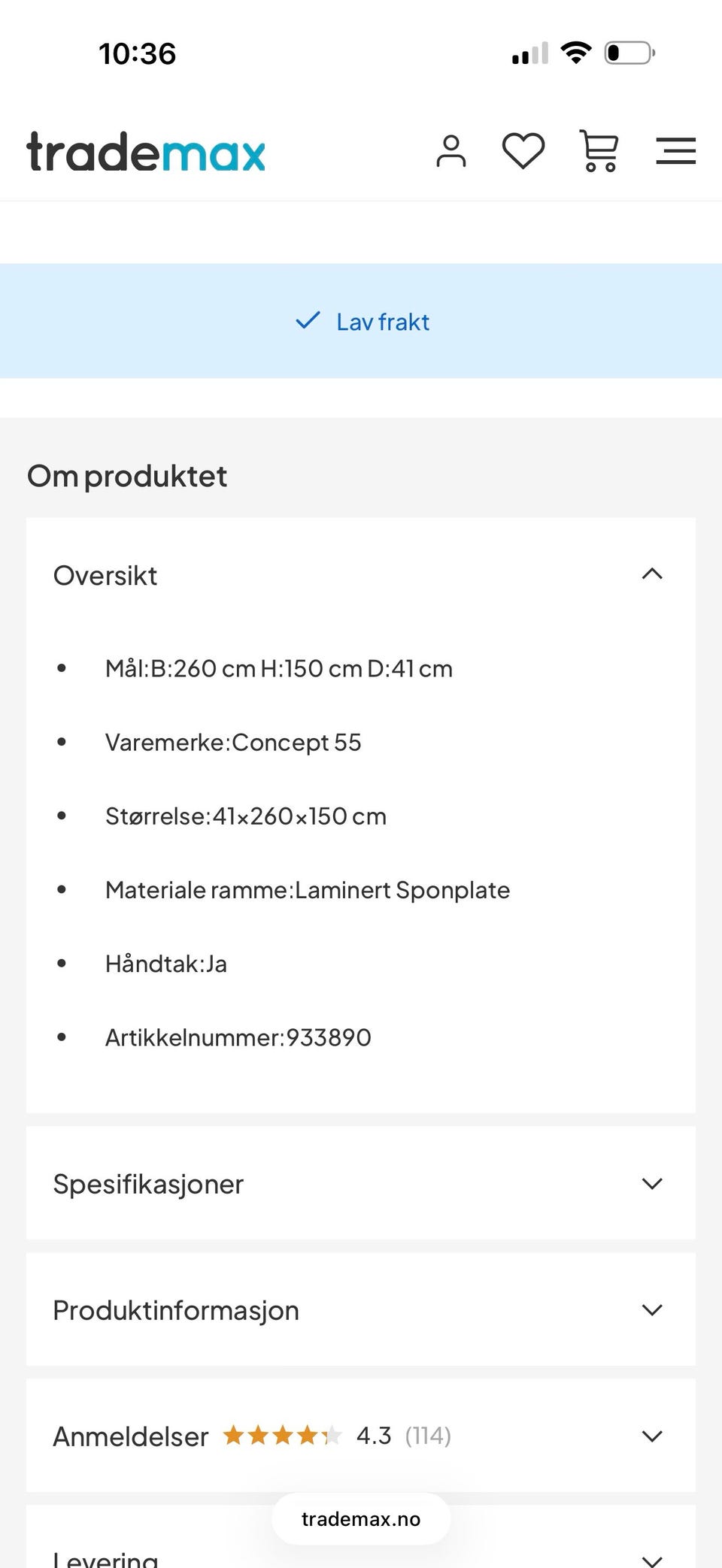Click the Lav frakt checkmark icon
722x1568 pixels.
pyautogui.click(x=308, y=321)
